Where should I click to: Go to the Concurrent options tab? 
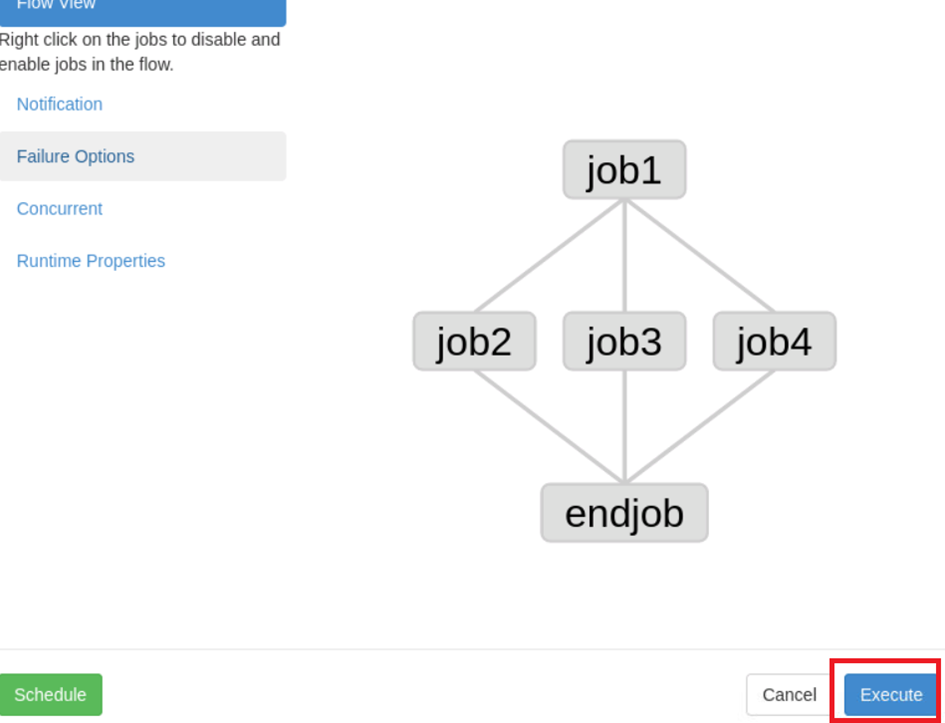59,208
